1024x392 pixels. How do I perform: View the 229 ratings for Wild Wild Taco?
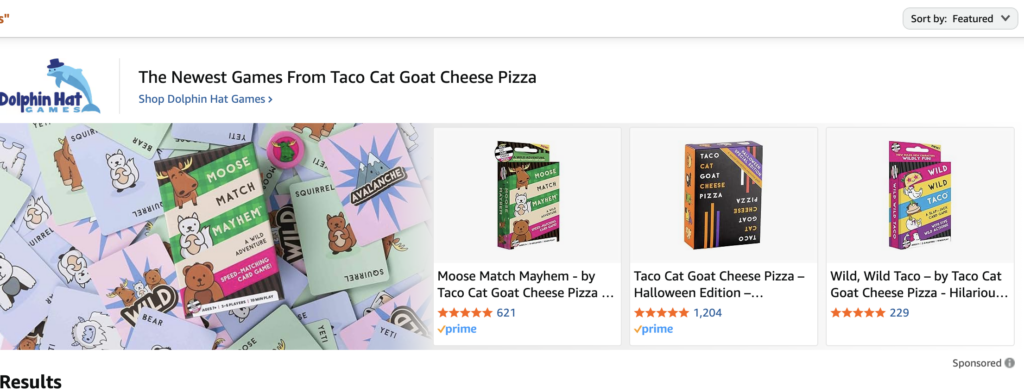[x=899, y=313]
